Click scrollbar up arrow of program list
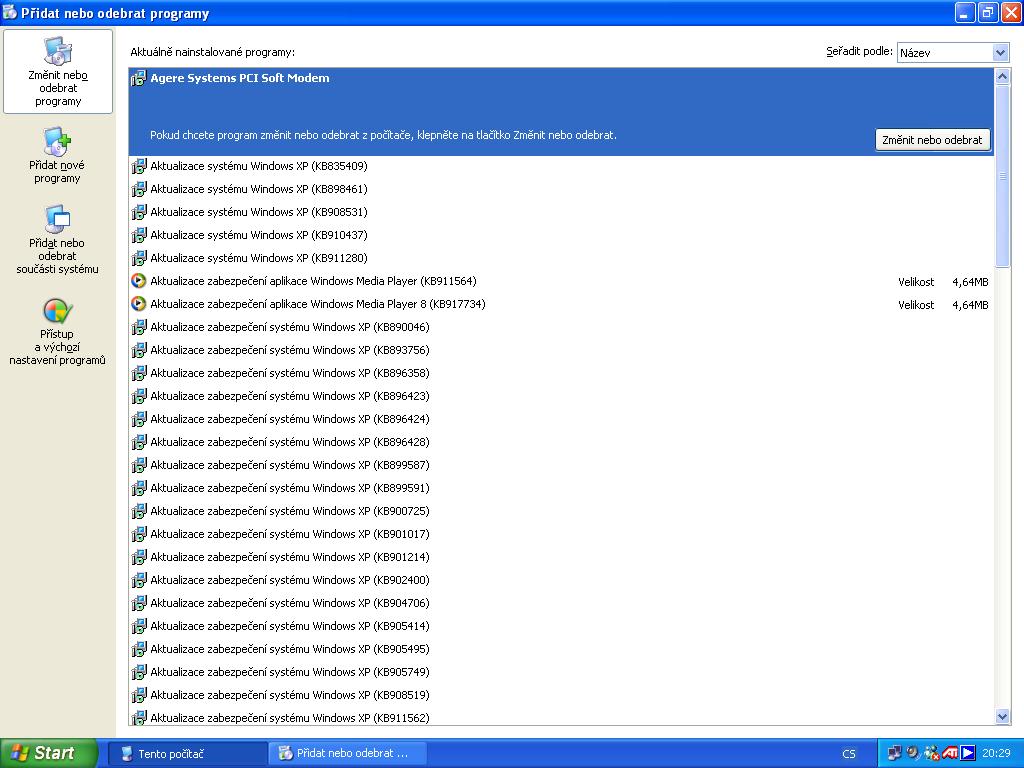 point(1002,76)
